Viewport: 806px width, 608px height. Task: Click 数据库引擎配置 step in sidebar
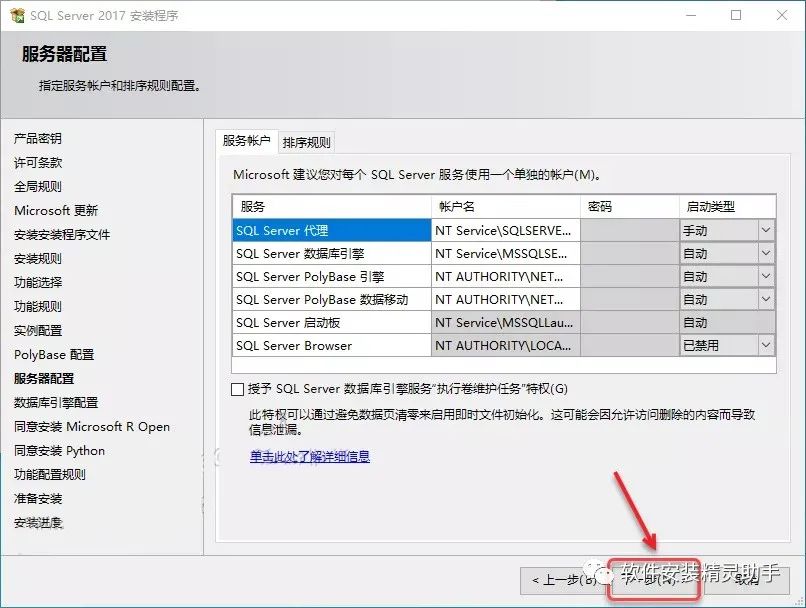[56, 402]
